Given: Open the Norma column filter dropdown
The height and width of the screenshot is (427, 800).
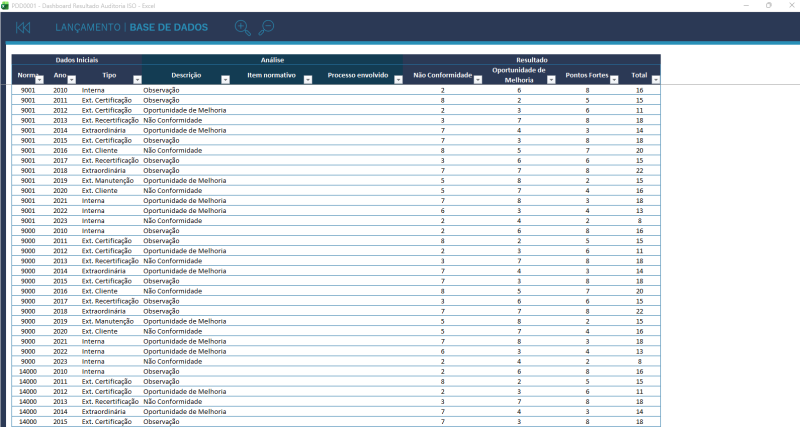Looking at the screenshot, I should pos(40,78).
